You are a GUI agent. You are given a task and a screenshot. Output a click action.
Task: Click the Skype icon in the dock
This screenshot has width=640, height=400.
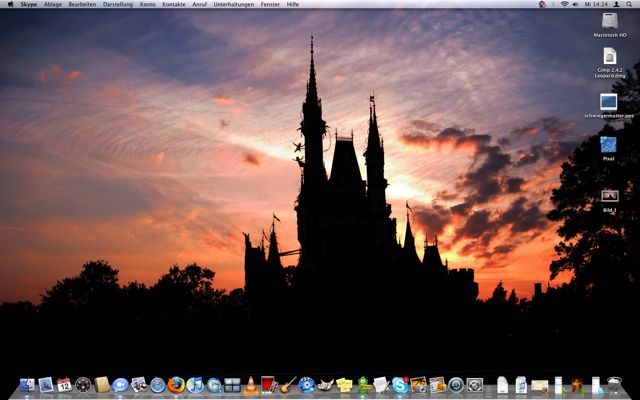click(400, 385)
